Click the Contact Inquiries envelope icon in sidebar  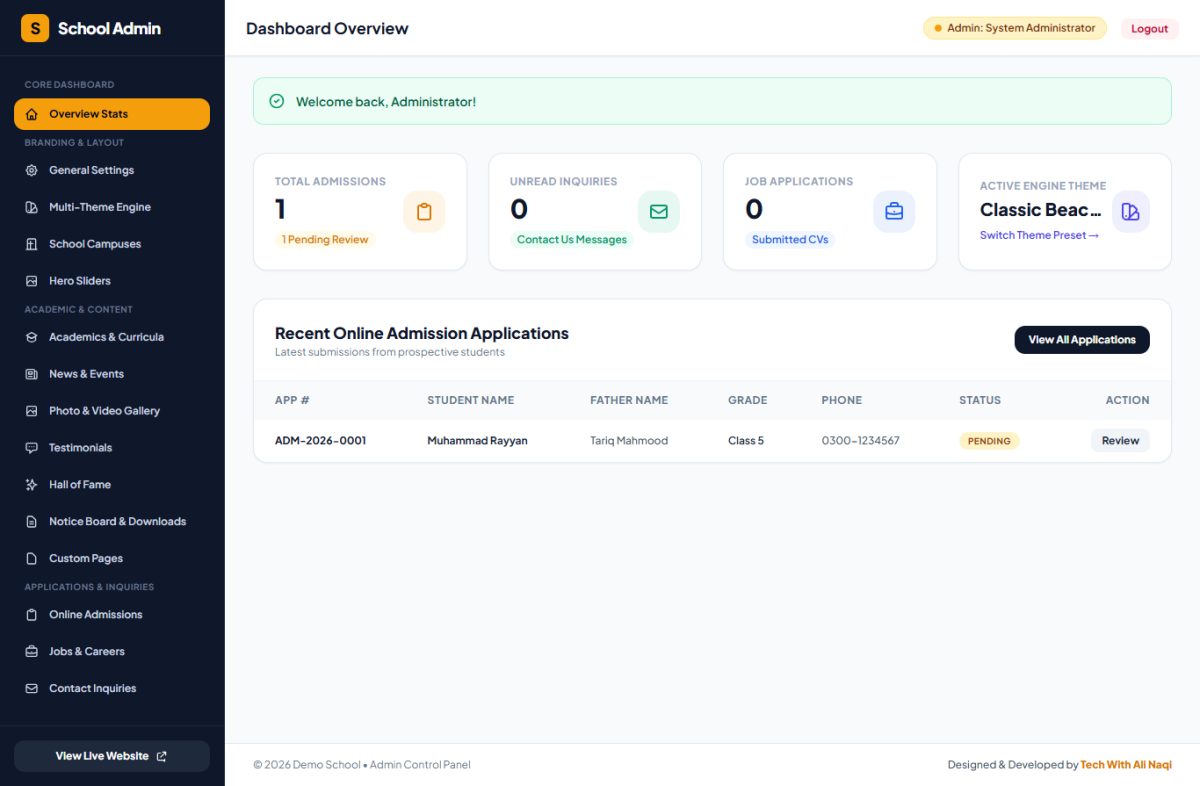[31, 689]
